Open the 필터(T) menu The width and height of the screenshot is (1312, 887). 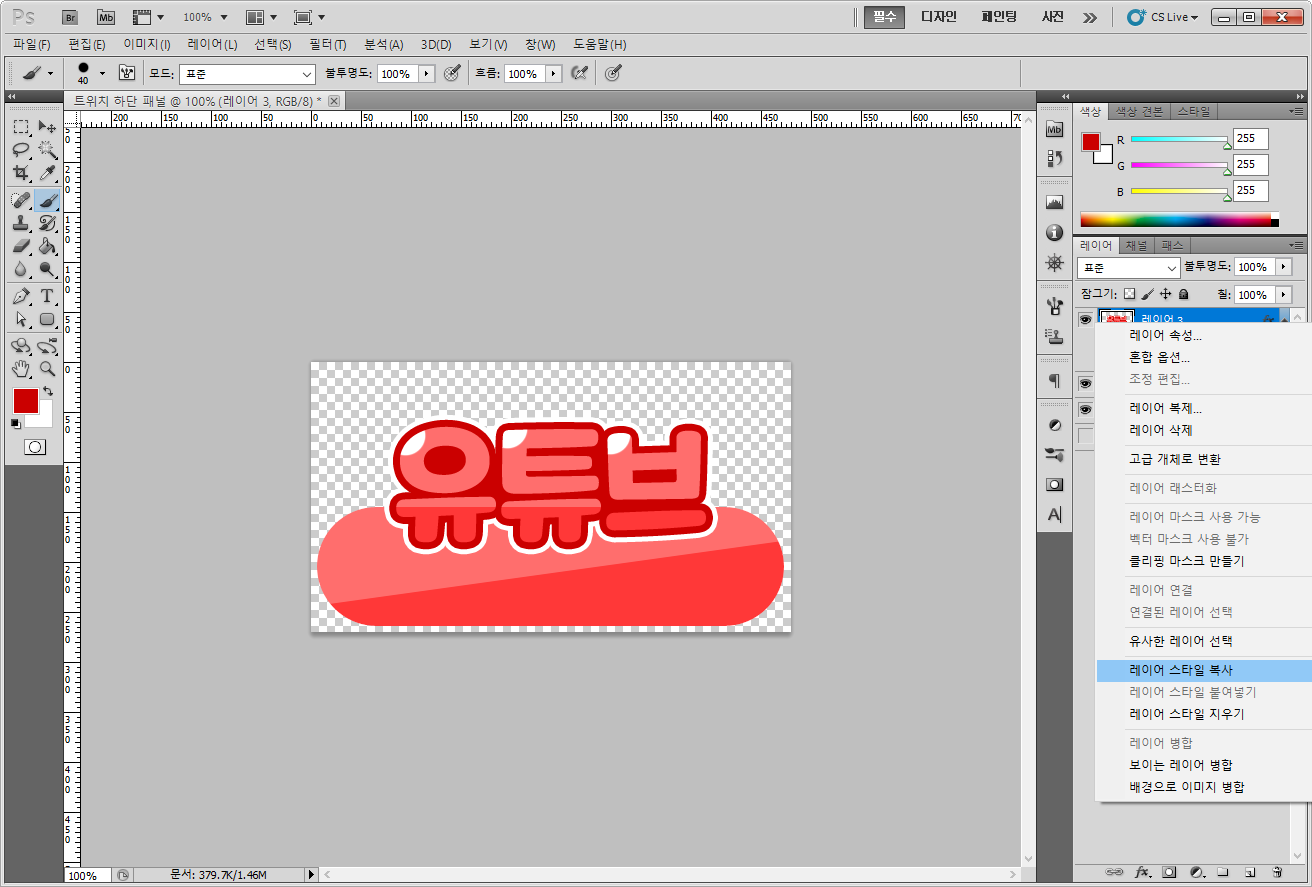(328, 44)
